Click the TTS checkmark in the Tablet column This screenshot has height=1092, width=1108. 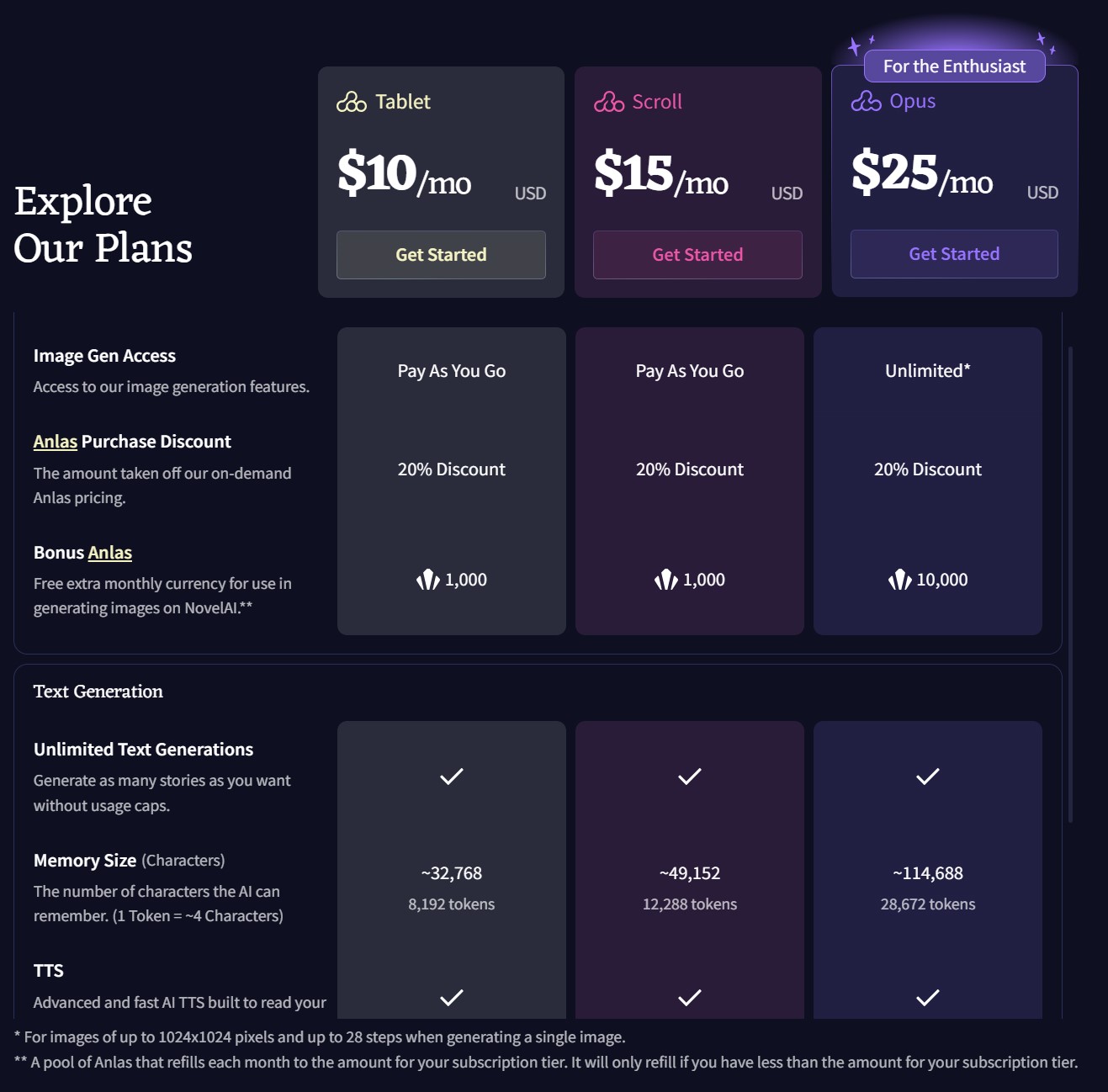point(451,998)
